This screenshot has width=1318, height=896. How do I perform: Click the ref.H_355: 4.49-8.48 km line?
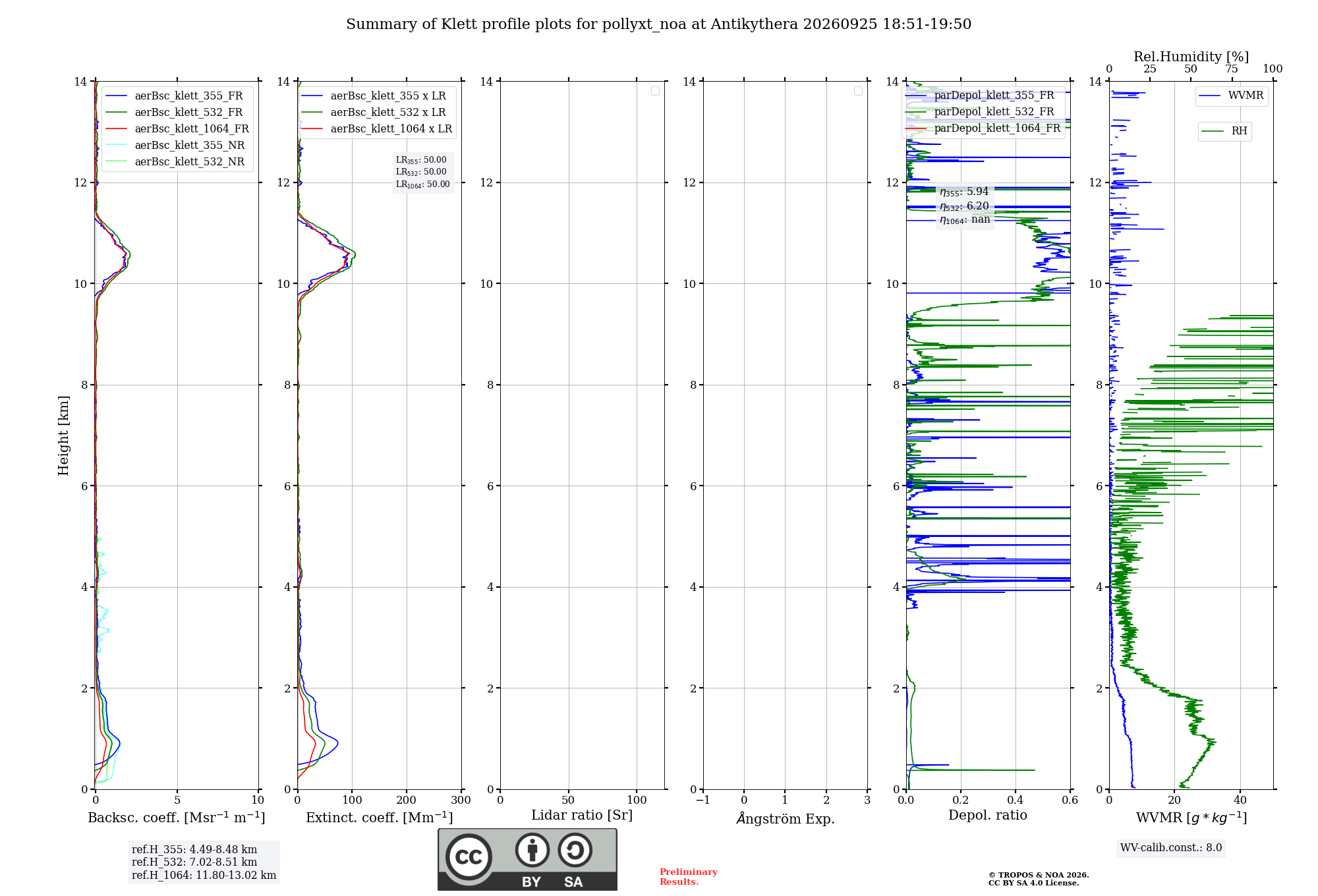point(194,850)
